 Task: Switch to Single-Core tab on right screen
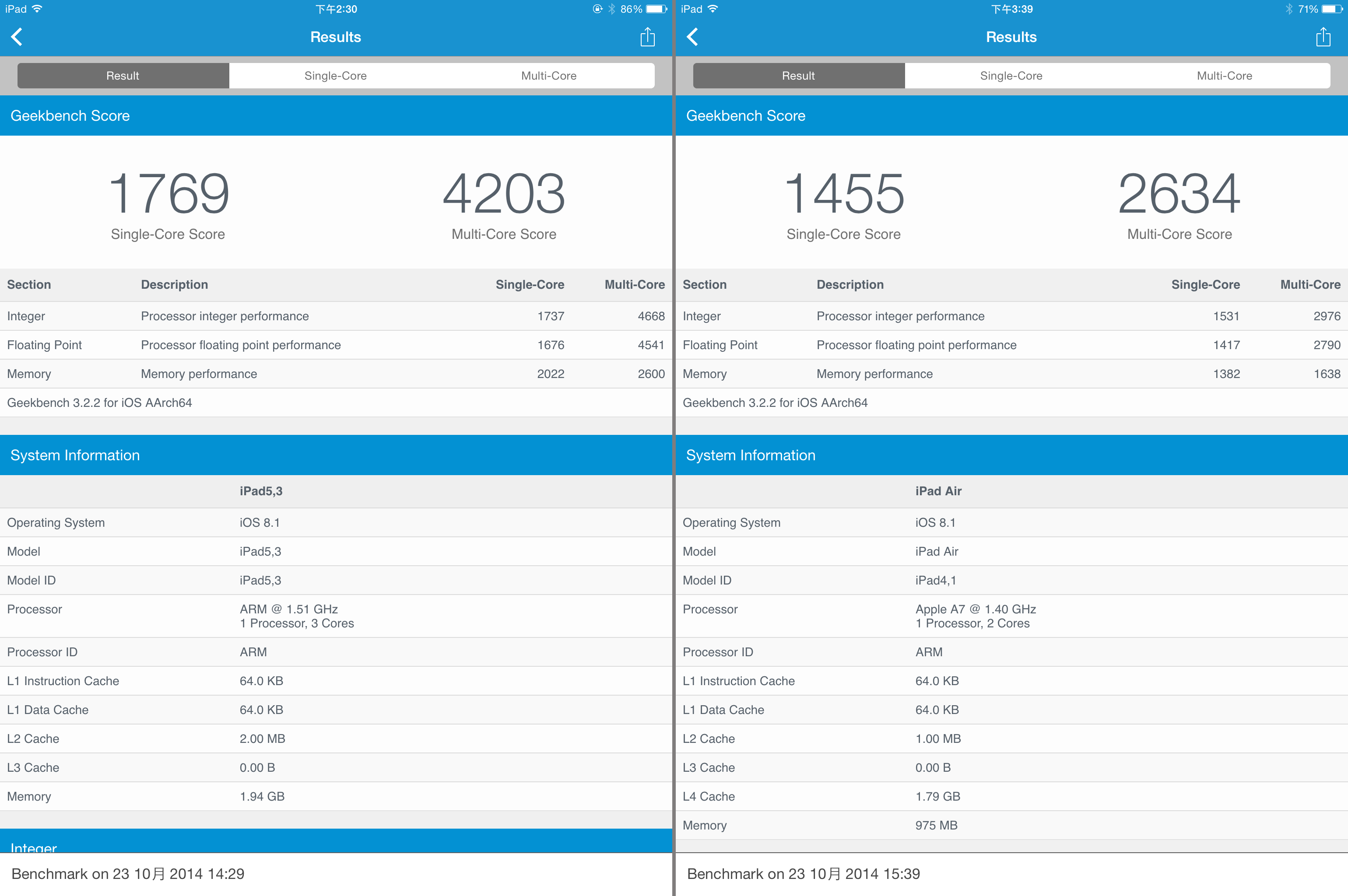tap(1011, 75)
